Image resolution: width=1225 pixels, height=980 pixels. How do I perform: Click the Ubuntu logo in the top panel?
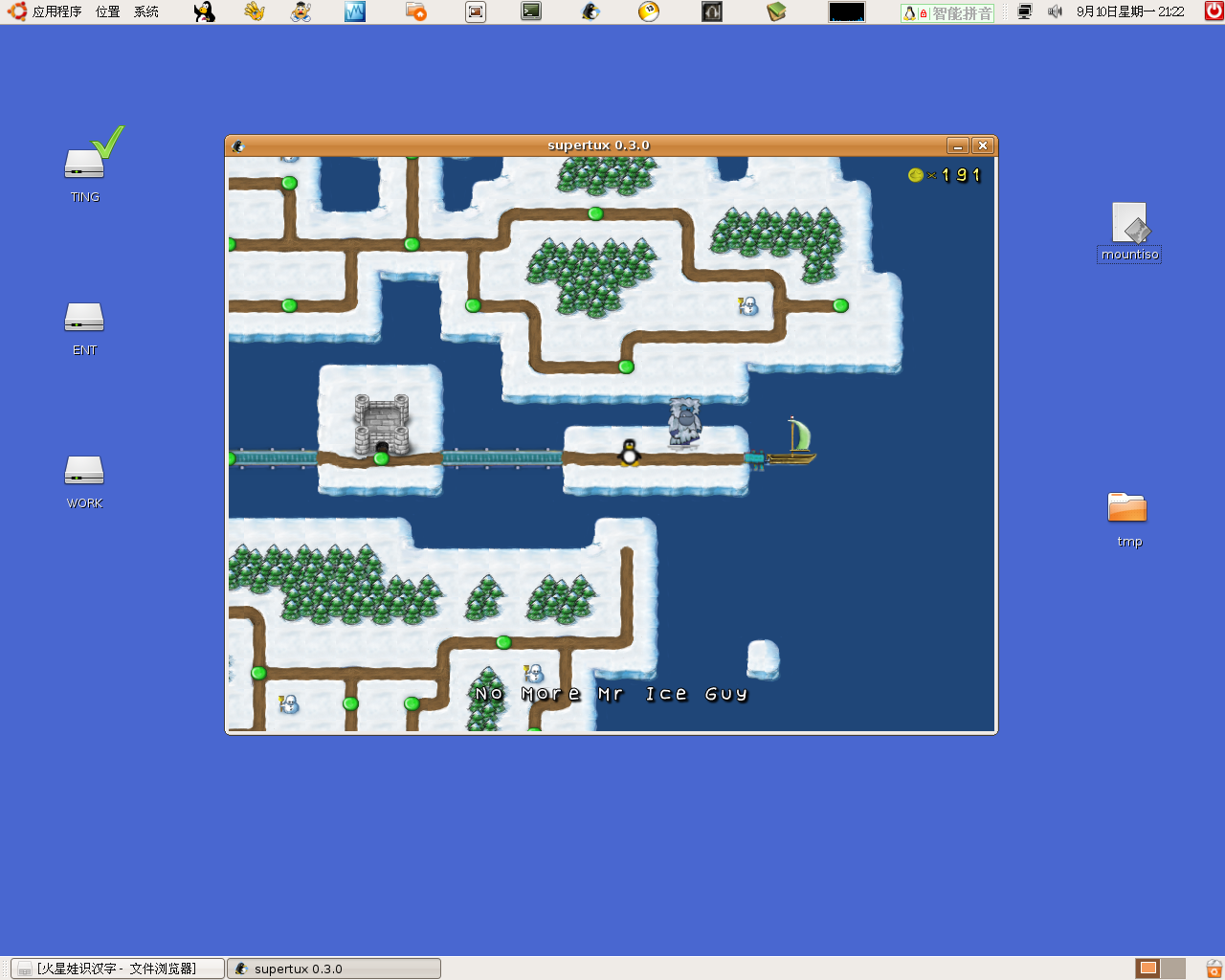(17, 11)
